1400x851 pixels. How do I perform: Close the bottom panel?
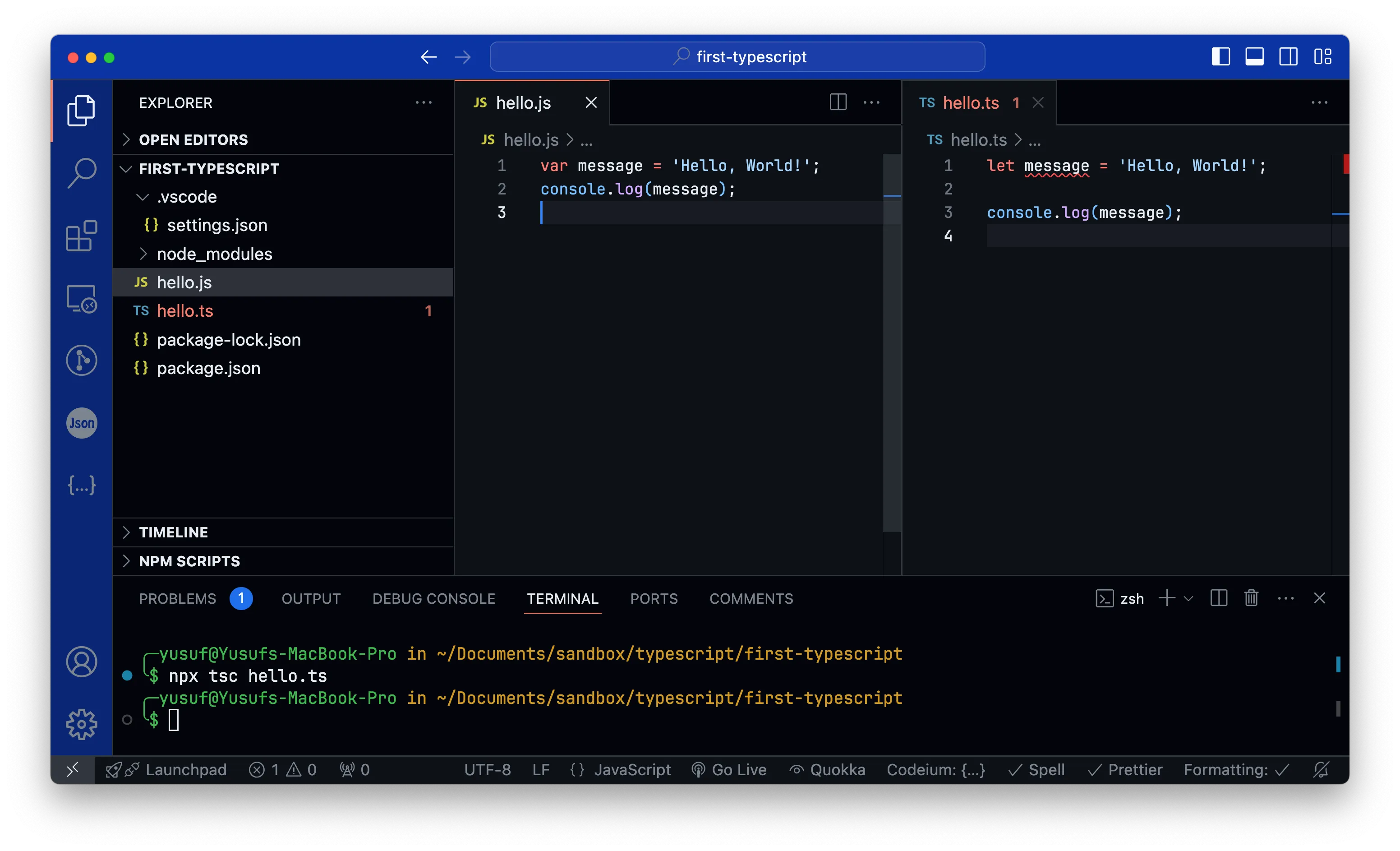click(1319, 598)
